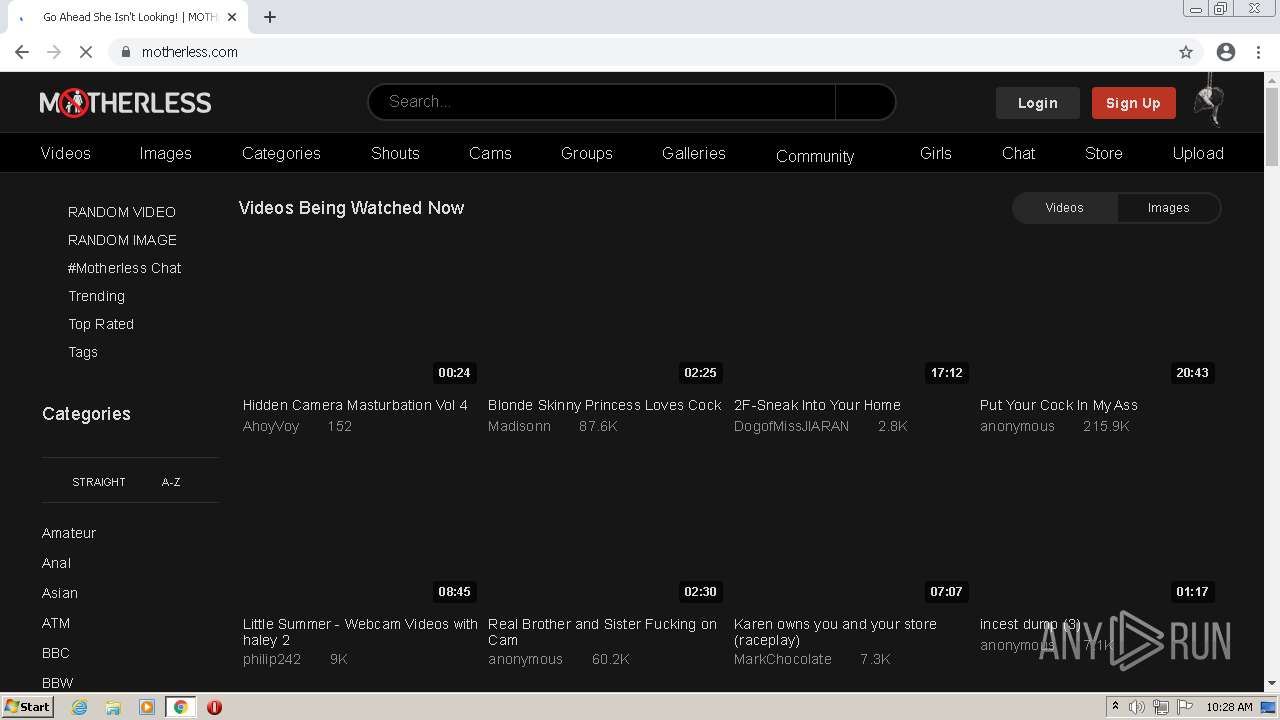The image size is (1280, 720).
Task: Switch to Chrome in the taskbar
Action: click(x=181, y=707)
